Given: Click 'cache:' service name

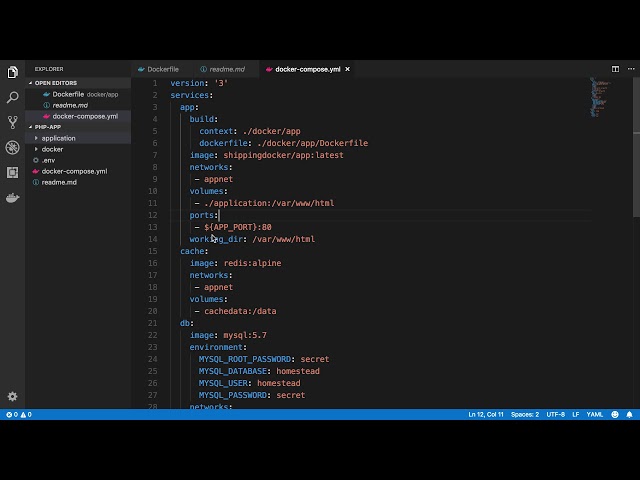Looking at the screenshot, I should point(194,251).
